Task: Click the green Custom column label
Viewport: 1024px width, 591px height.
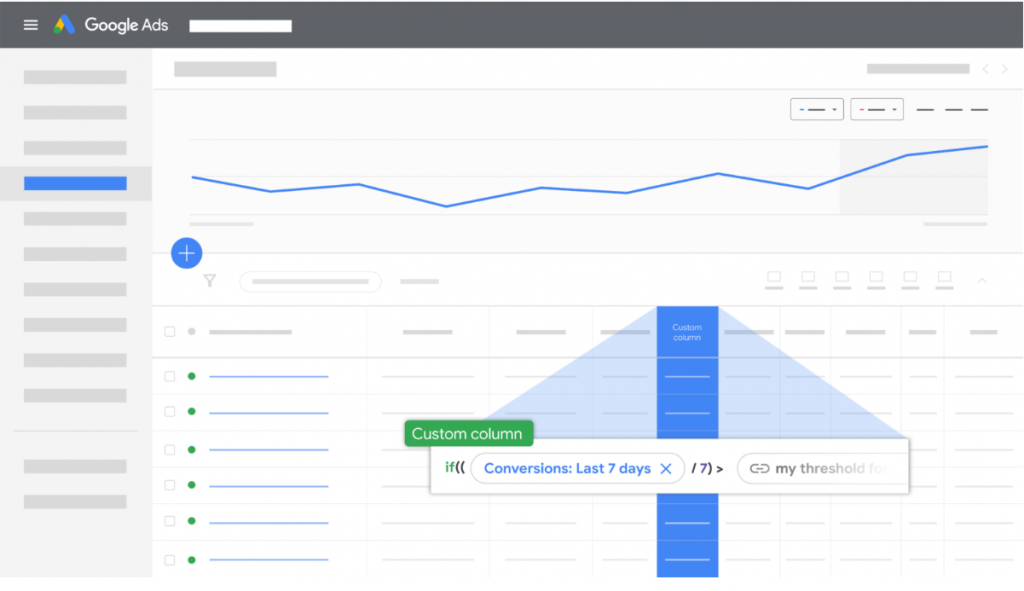Action: pyautogui.click(x=469, y=434)
